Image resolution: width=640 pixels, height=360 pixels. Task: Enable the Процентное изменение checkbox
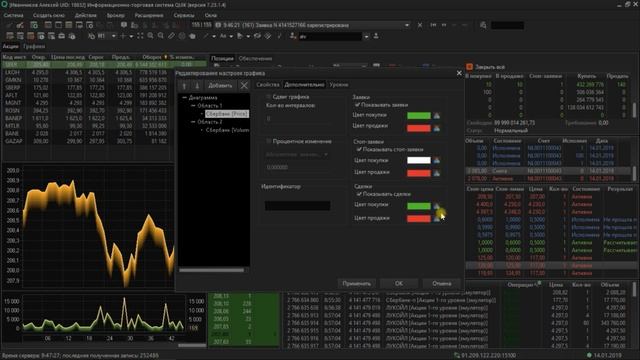pyautogui.click(x=268, y=141)
